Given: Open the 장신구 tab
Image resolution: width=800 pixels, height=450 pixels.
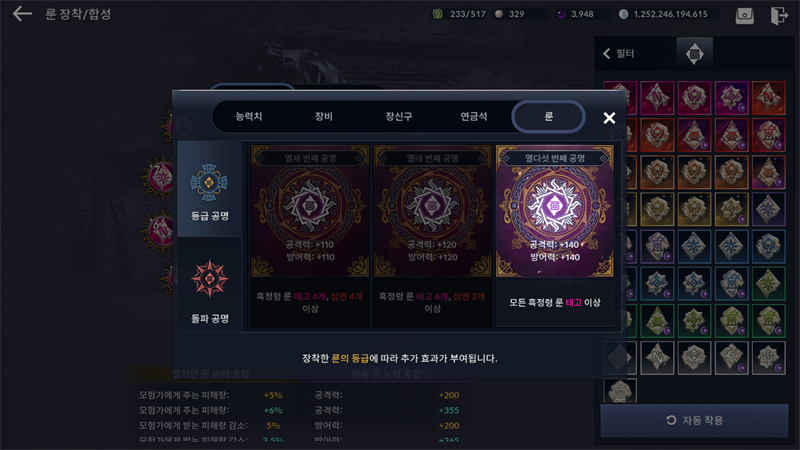Looking at the screenshot, I should coord(398,116).
